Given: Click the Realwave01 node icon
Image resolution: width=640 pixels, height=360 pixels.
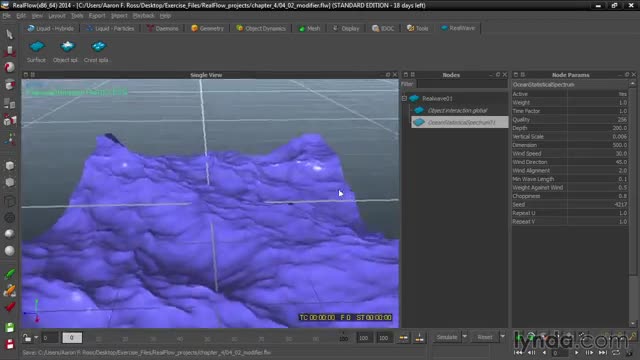Looking at the screenshot, I should pyautogui.click(x=414, y=98).
